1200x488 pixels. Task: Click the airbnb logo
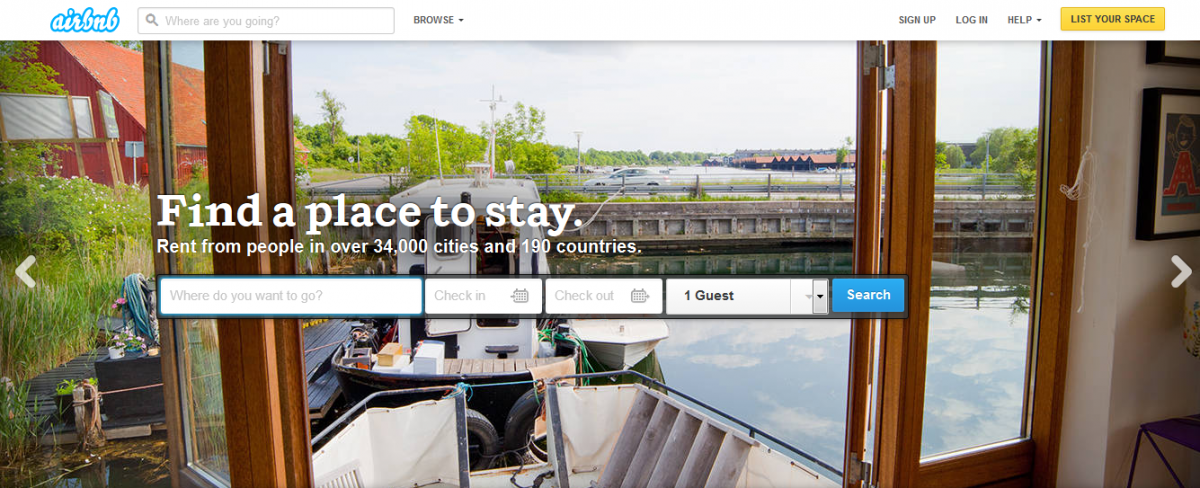85,20
